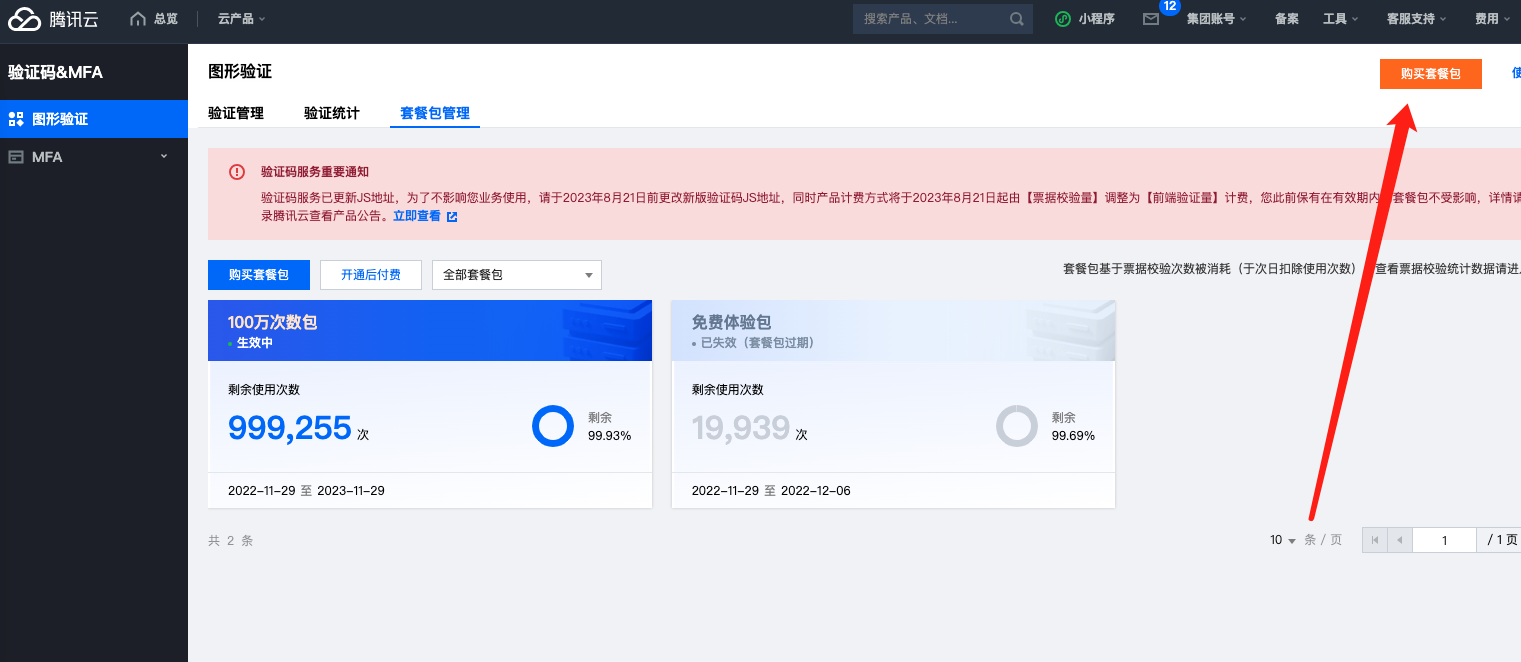1521x662 pixels.
Task: Open the 全部套餐包 filter dropdown
Action: 517,275
